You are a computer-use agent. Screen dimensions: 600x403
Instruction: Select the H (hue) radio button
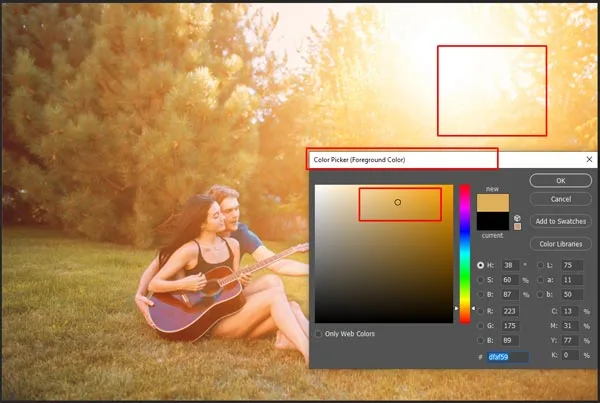pos(481,265)
